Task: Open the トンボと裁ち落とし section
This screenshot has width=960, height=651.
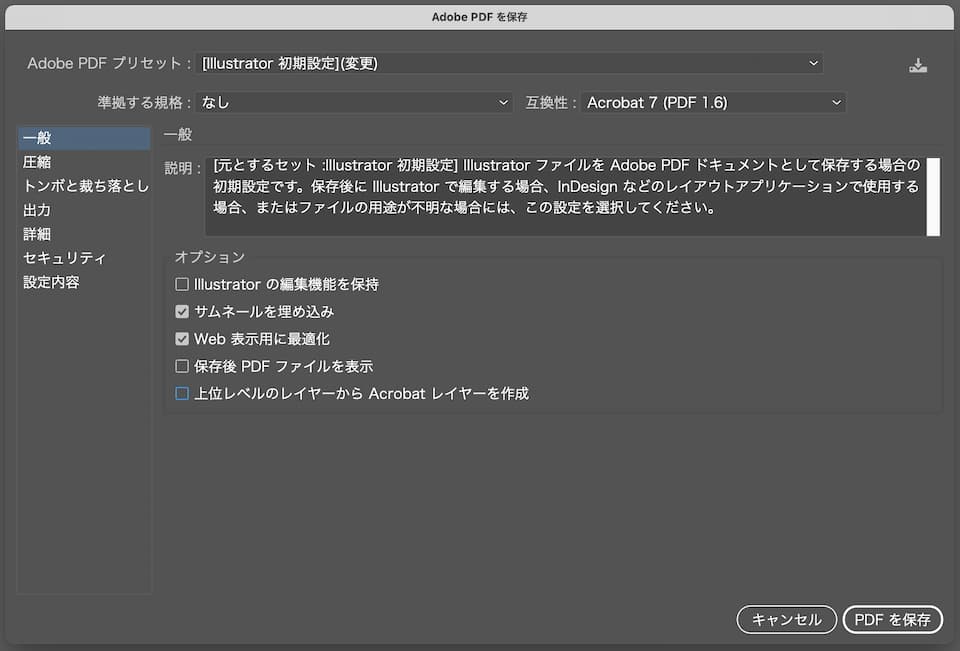Action: [x=84, y=186]
